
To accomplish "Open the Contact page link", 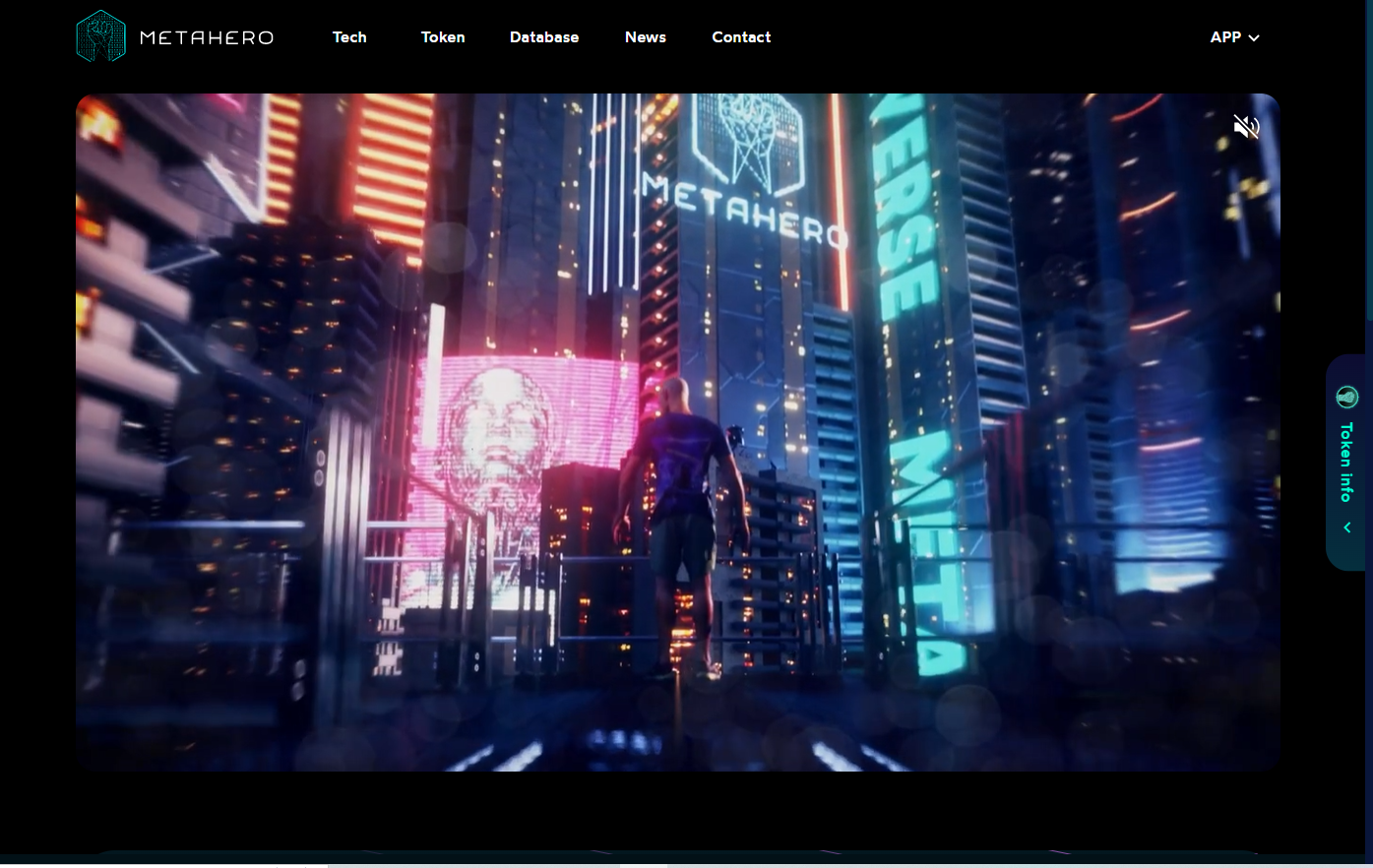I will click(x=741, y=37).
